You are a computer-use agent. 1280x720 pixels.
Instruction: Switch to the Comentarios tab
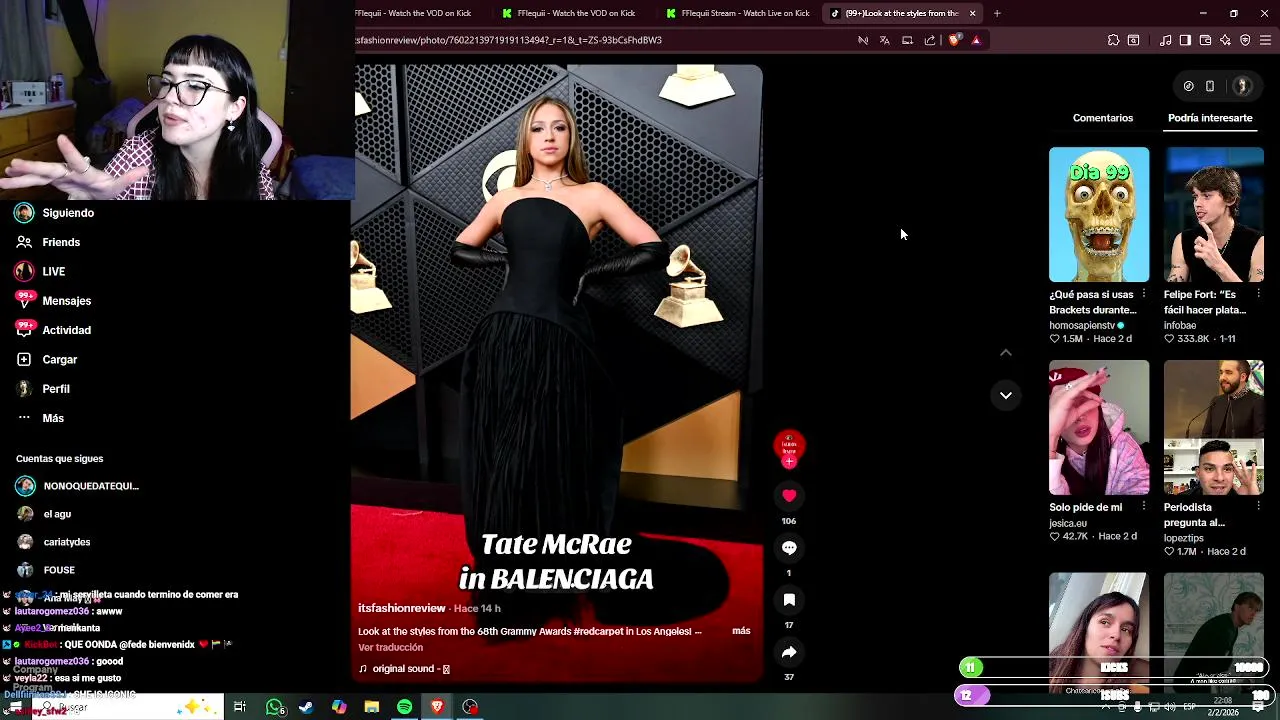pyautogui.click(x=1103, y=118)
